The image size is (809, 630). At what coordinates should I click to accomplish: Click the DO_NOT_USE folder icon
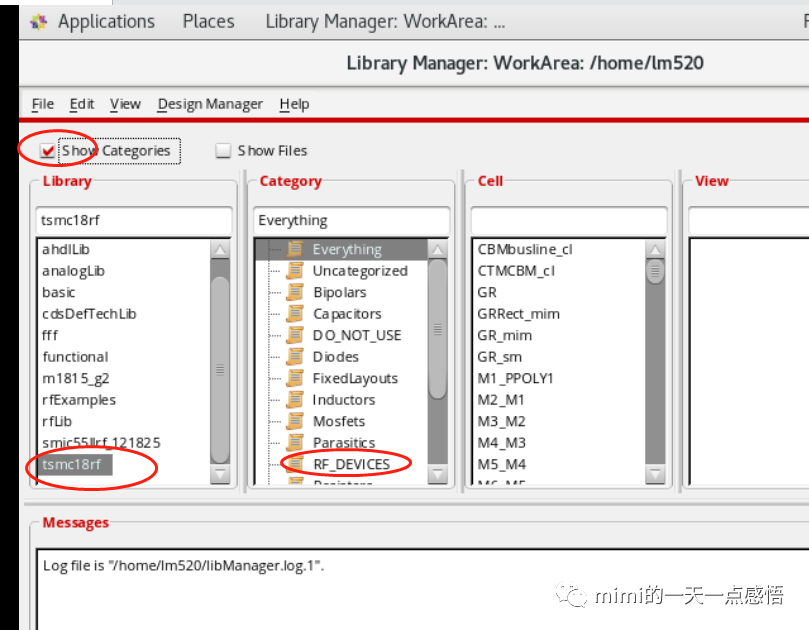coord(295,335)
